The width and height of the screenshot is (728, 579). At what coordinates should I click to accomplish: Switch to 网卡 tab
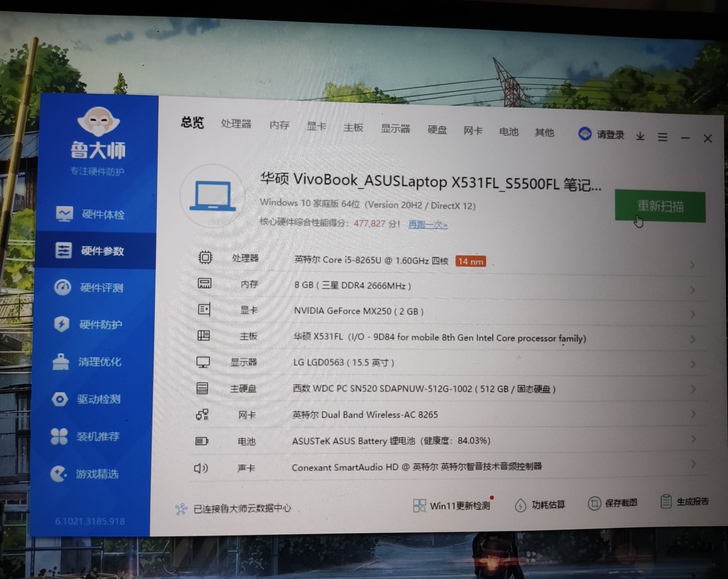point(473,131)
